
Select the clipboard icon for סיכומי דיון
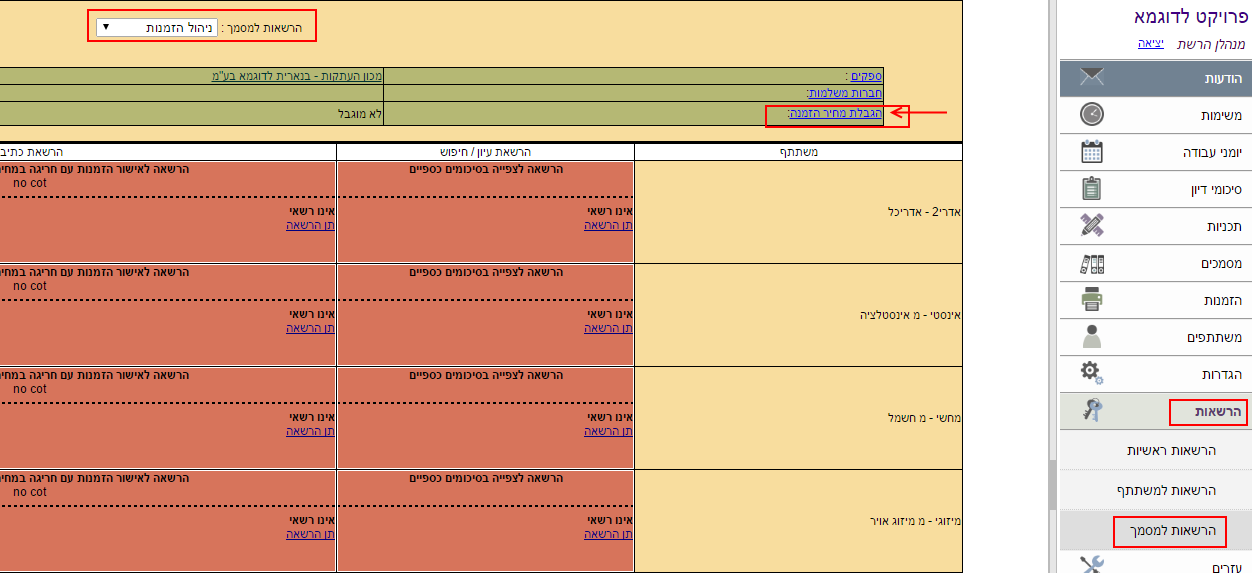[1092, 189]
